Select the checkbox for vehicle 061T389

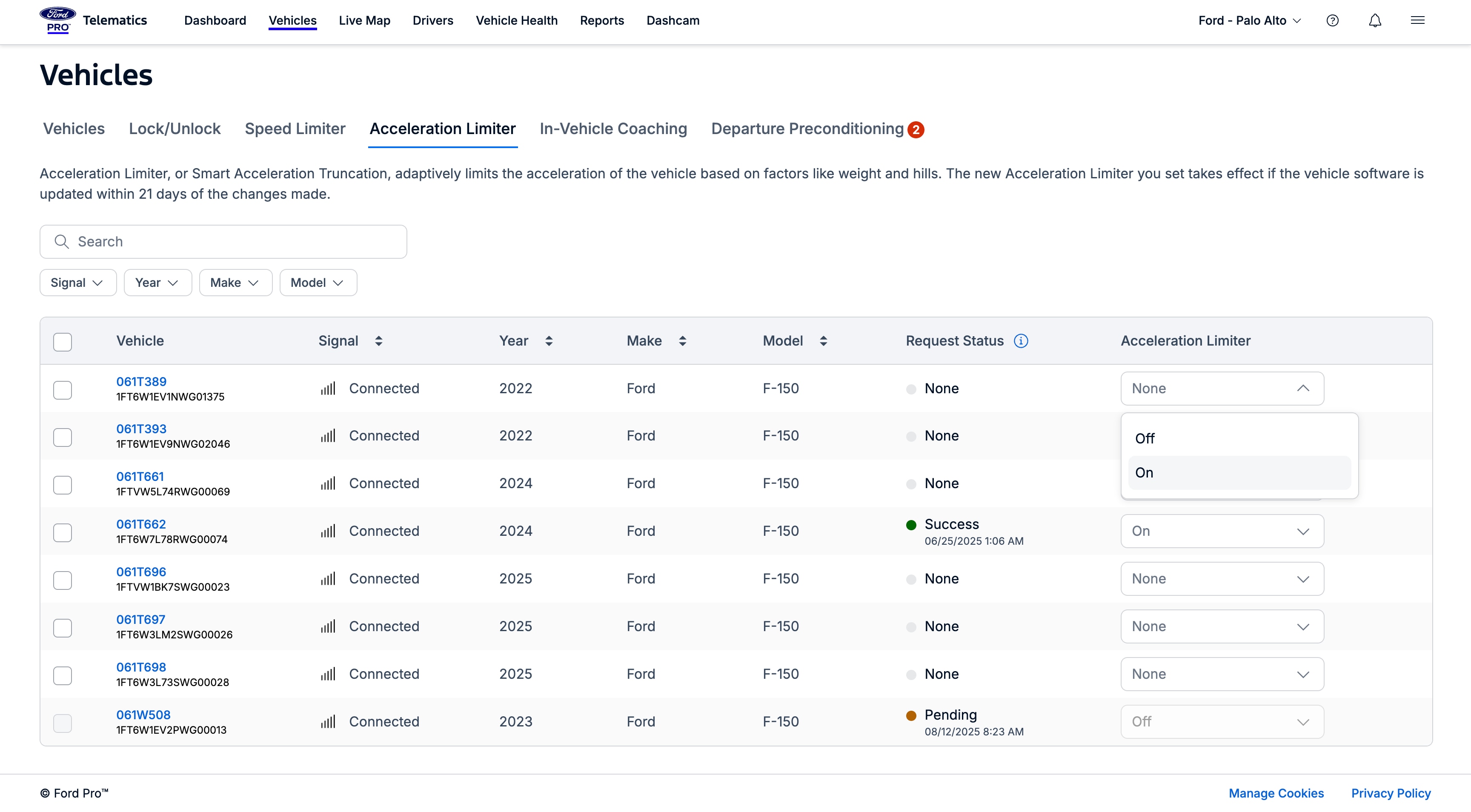pos(62,390)
